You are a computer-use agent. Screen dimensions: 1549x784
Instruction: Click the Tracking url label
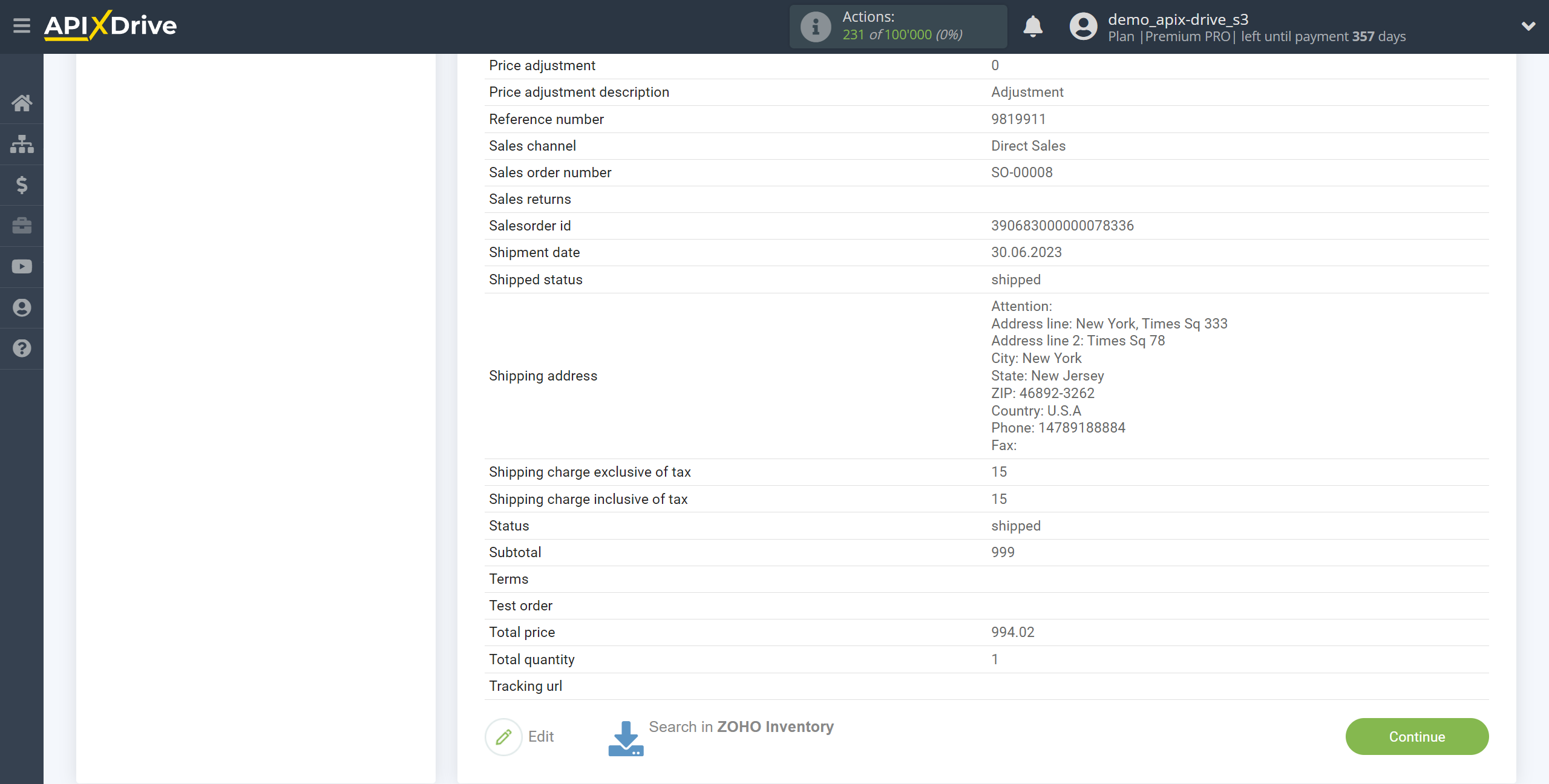click(525, 686)
